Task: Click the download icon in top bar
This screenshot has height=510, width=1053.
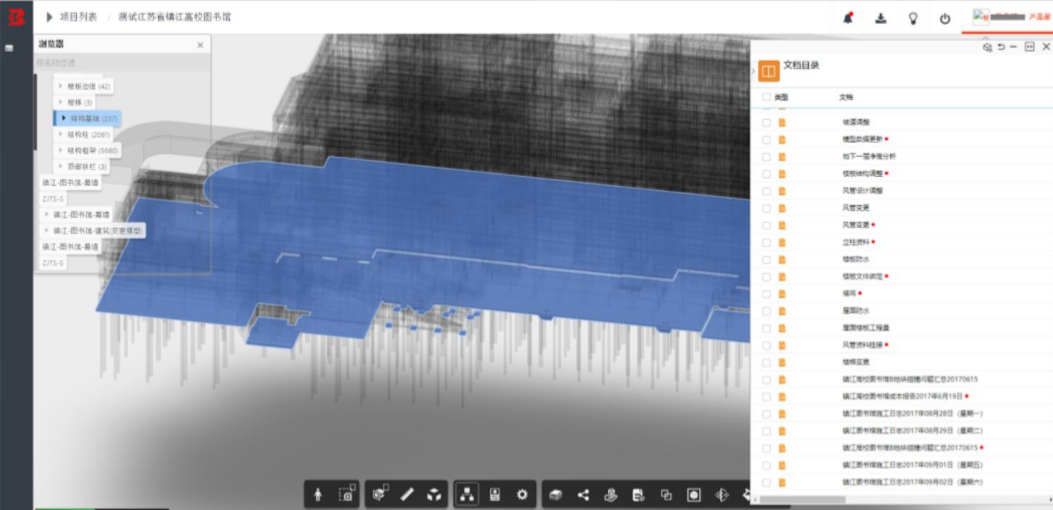Action: coord(880,19)
